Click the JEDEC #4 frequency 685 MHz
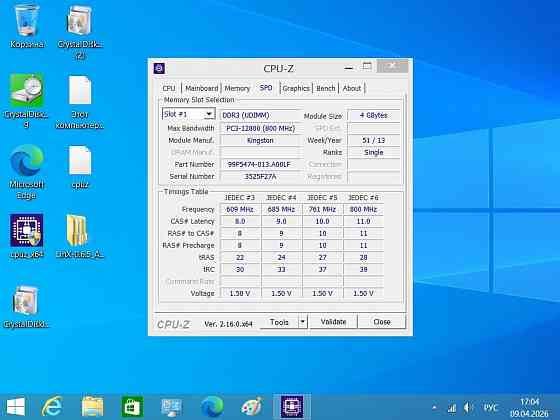Screen dimensions: 560x420 tap(281, 209)
